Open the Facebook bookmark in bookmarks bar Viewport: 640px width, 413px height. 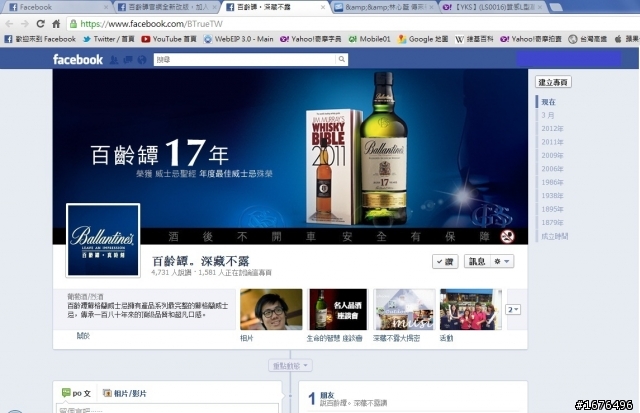pos(40,39)
